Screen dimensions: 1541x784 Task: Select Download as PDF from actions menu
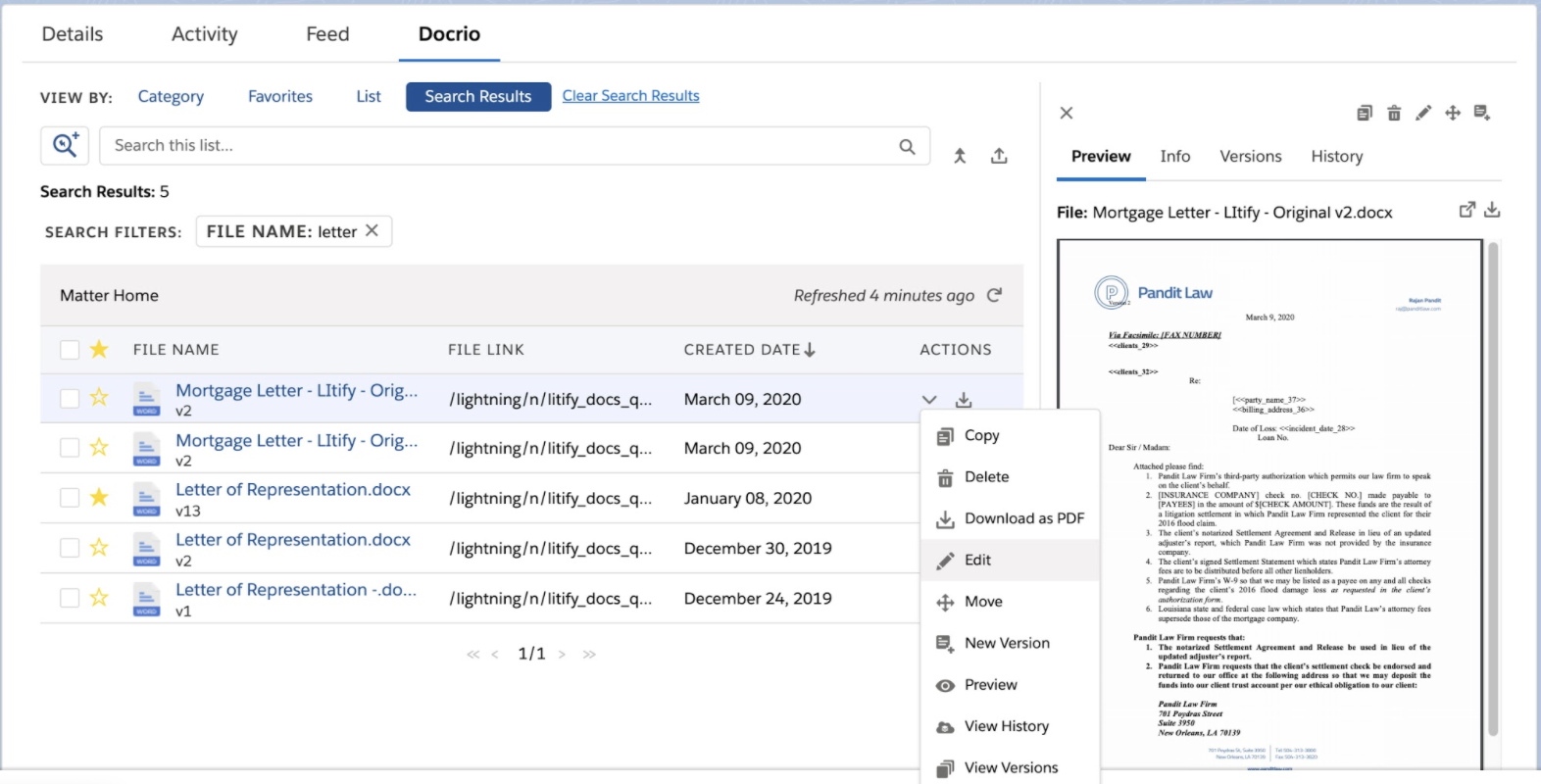pos(1023,518)
